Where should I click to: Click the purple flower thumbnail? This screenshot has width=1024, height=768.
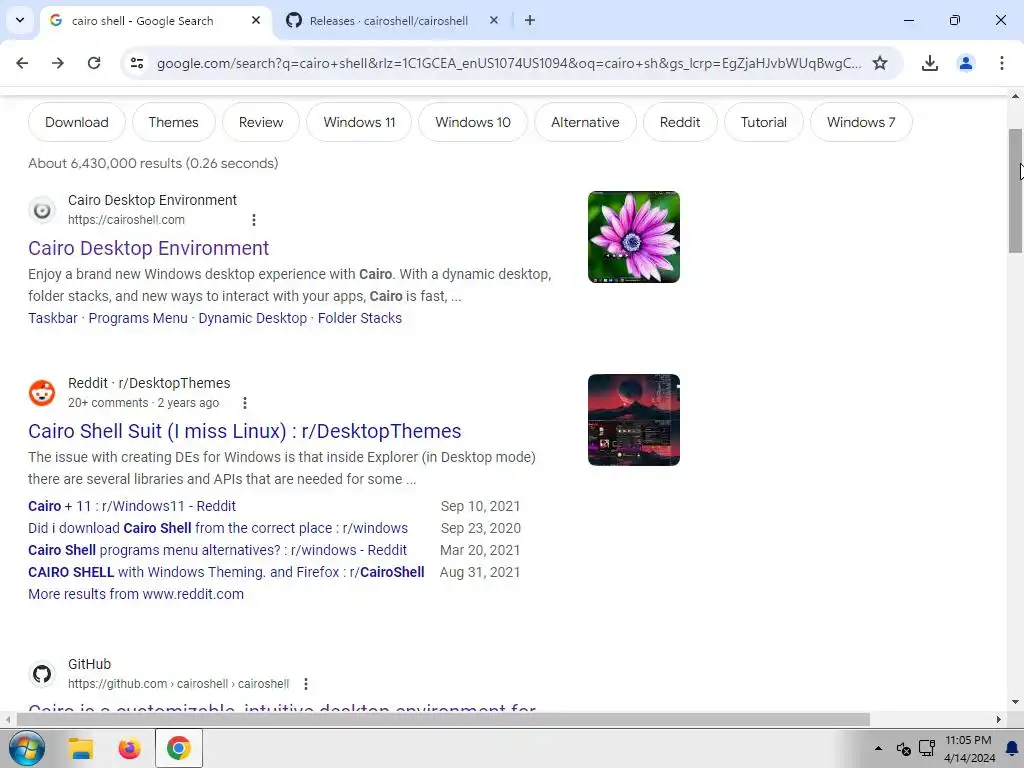pos(633,237)
